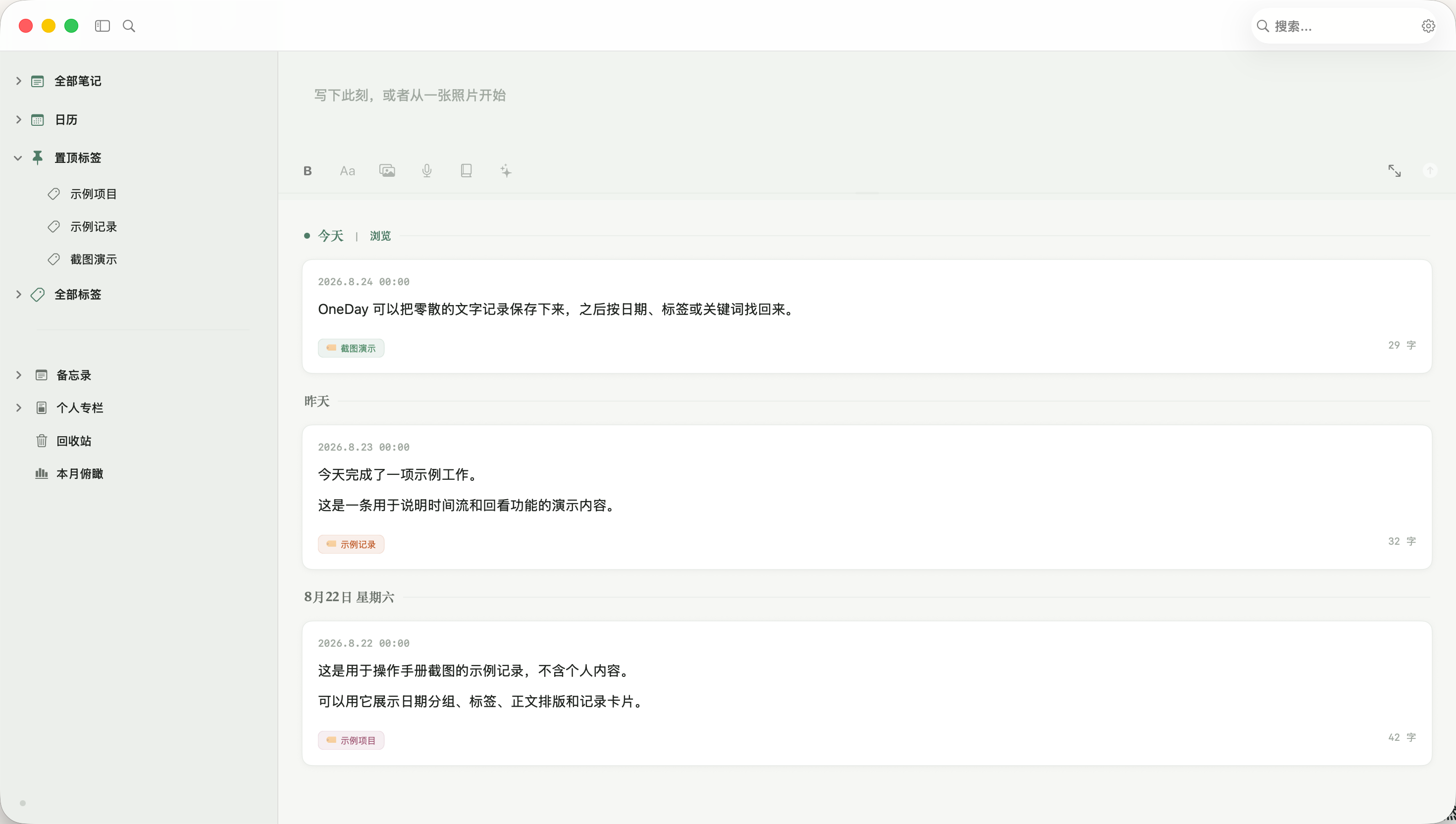Viewport: 1456px width, 824px height.
Task: Click the 浏览 link next to 今天
Action: click(x=380, y=236)
